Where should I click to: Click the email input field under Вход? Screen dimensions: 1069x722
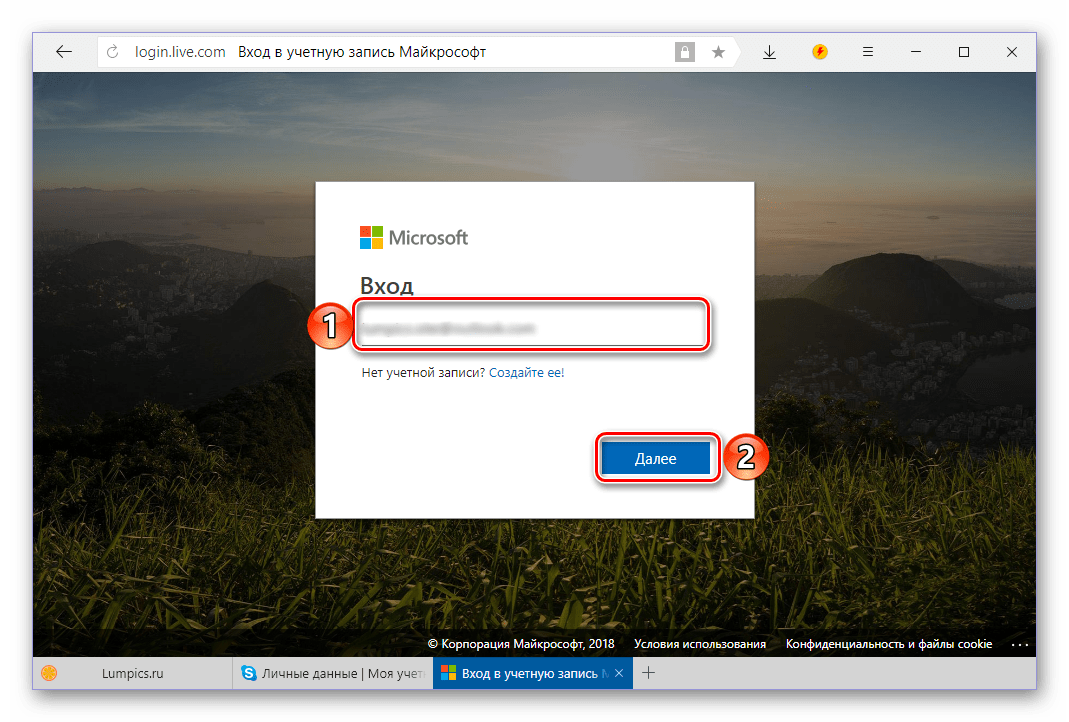coord(531,327)
